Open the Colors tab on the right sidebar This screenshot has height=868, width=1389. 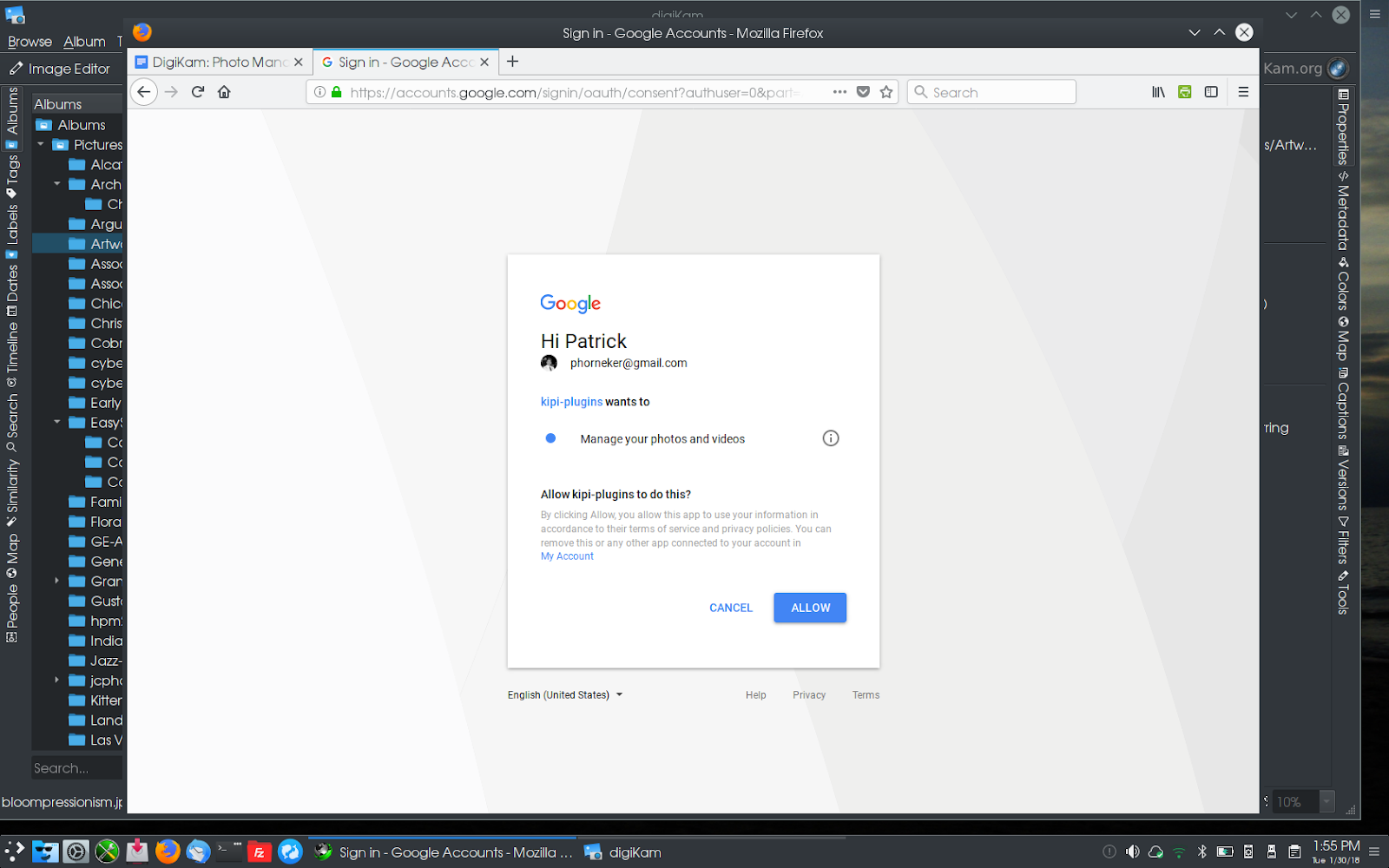pyautogui.click(x=1343, y=283)
